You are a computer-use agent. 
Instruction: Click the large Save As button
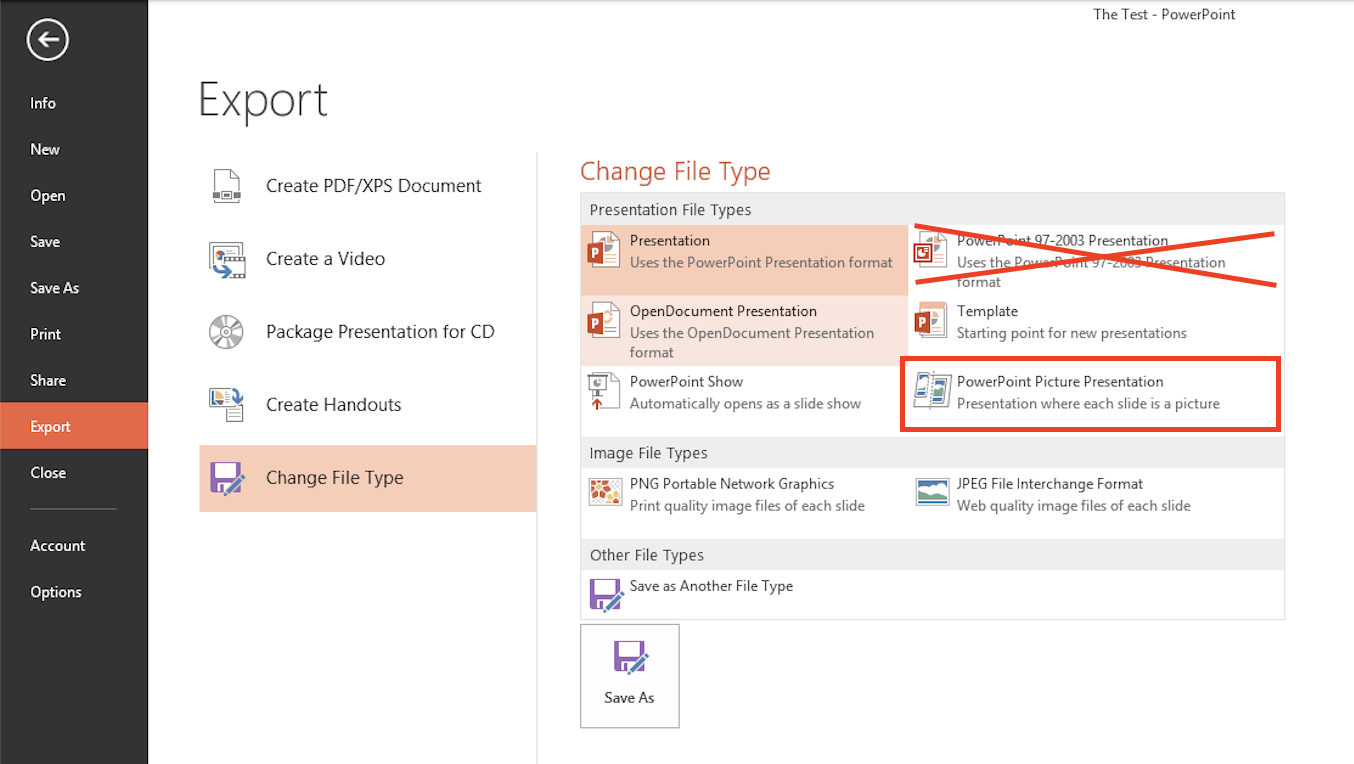click(630, 676)
